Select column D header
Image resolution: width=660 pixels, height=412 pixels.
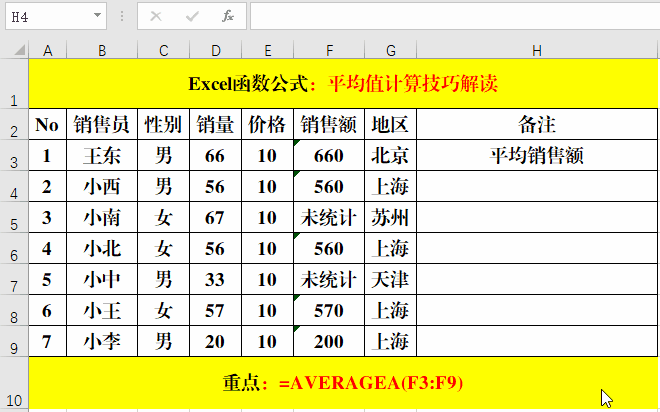[216, 51]
